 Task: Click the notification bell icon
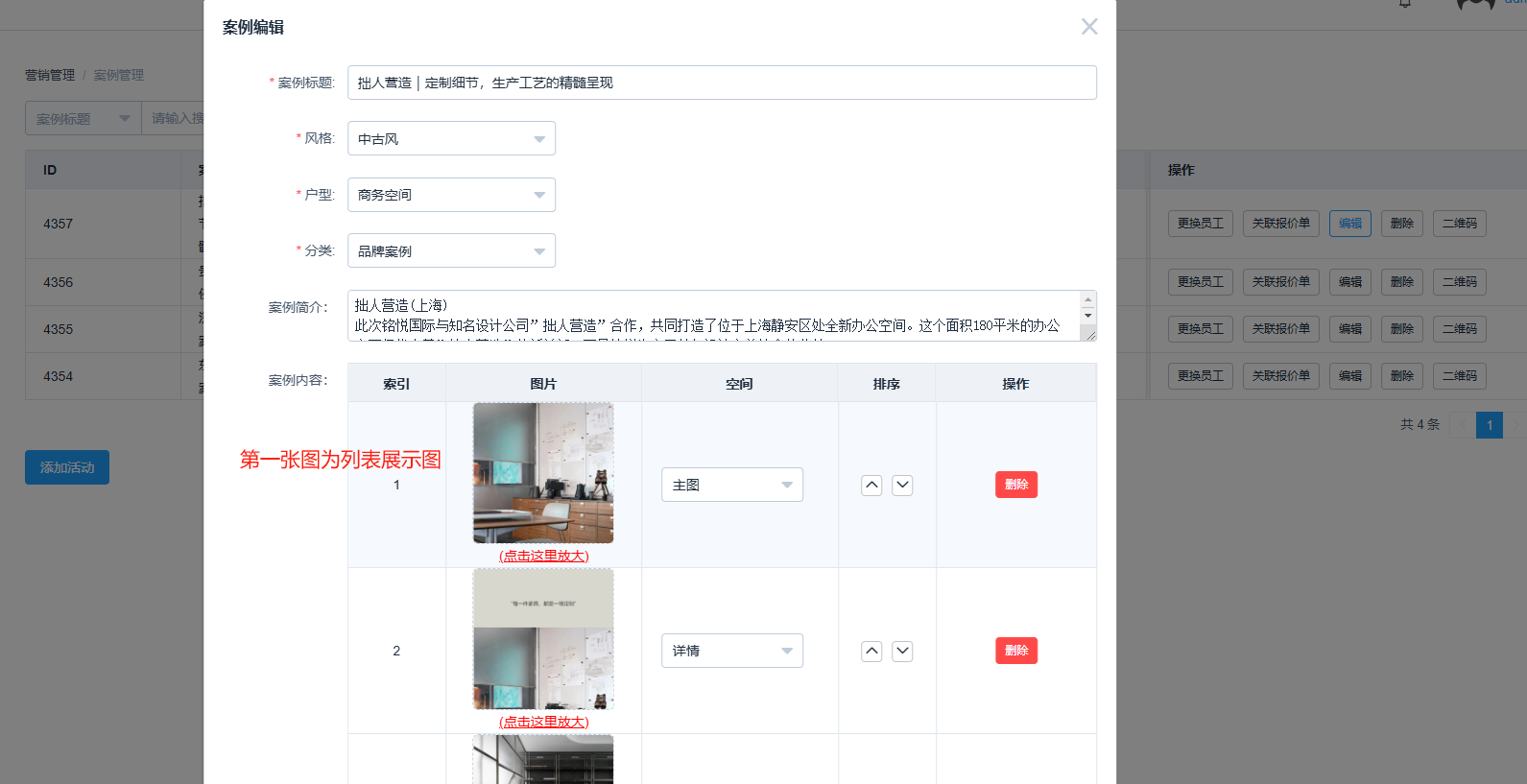(1405, 4)
